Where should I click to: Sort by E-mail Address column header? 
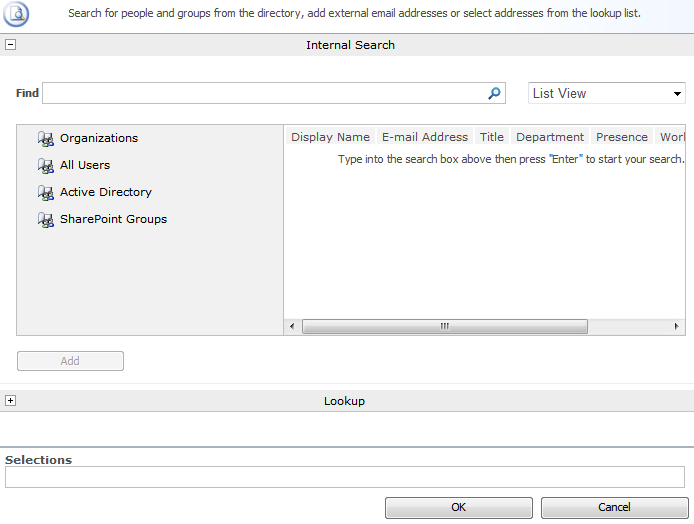point(424,137)
